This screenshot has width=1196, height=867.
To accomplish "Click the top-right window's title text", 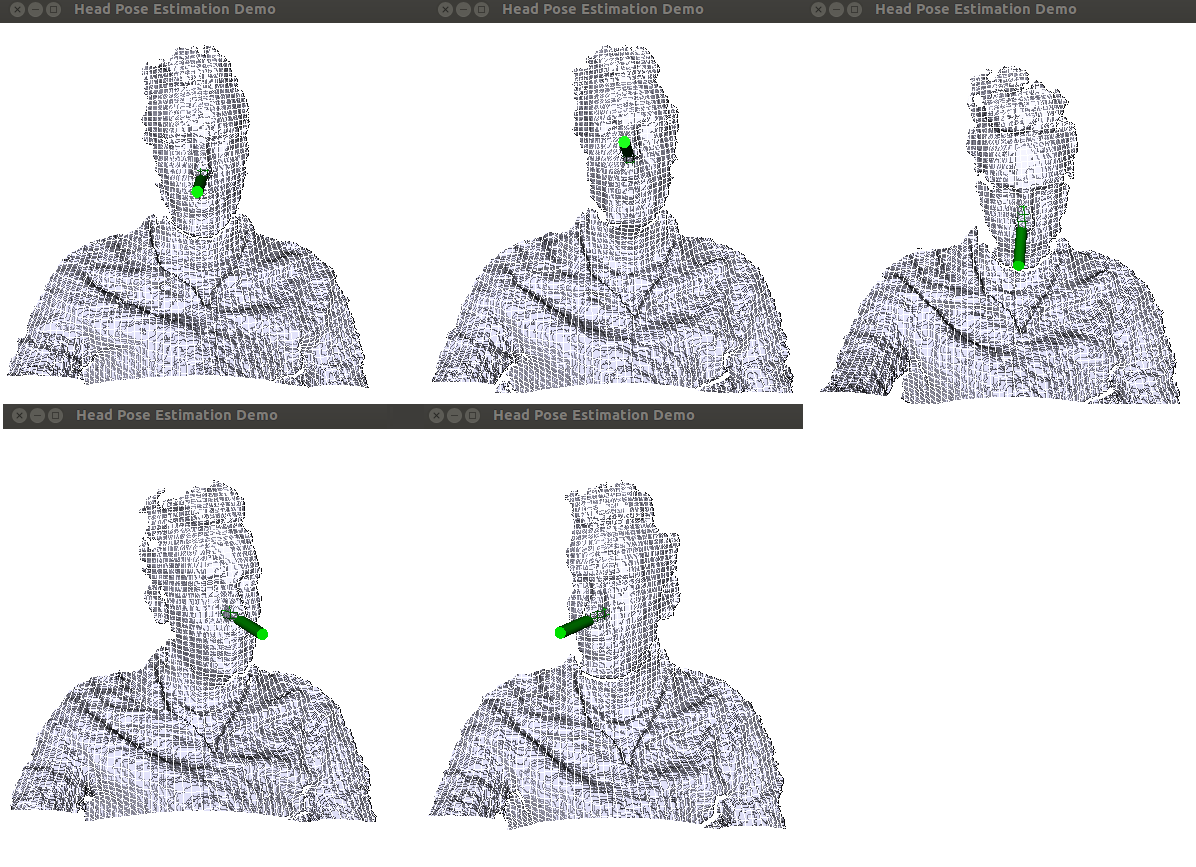I will [x=976, y=9].
